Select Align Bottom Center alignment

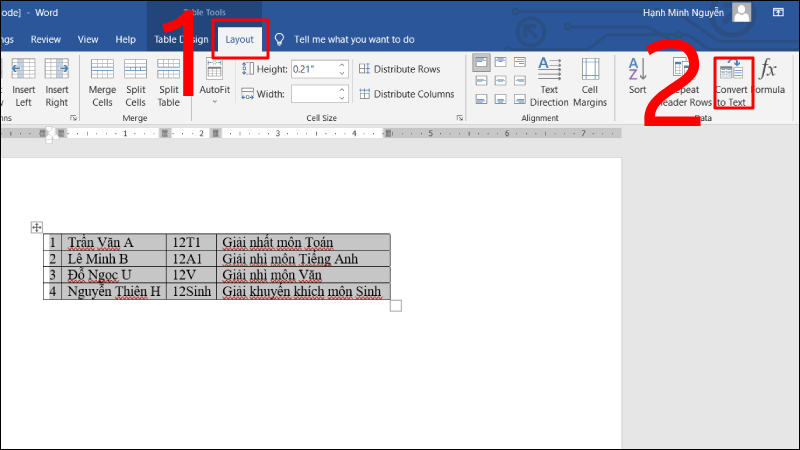coord(501,99)
